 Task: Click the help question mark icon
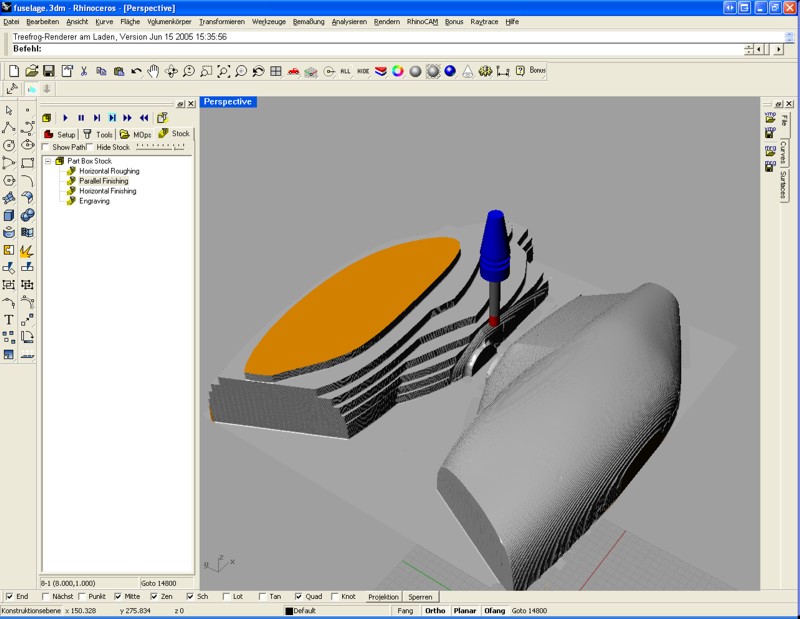(x=520, y=71)
